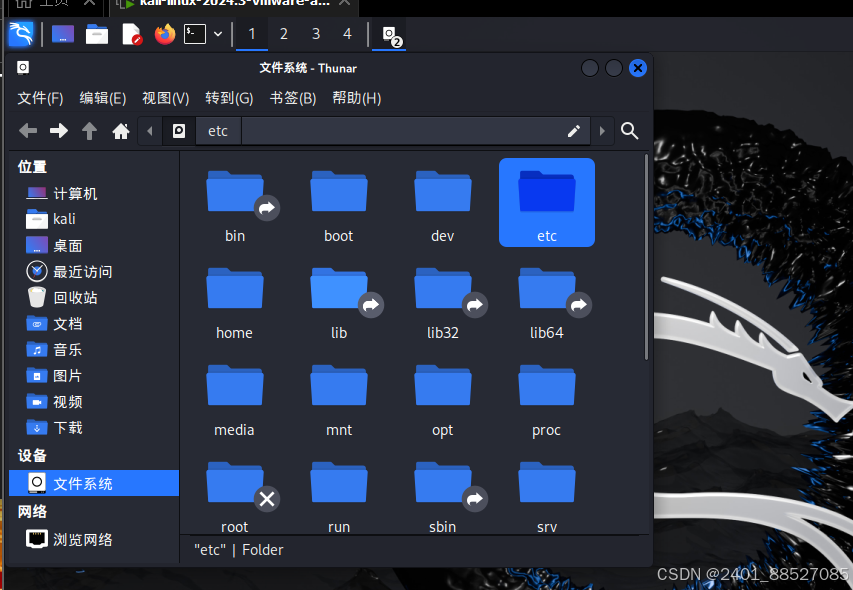Select 浏览网络 under the network section
The height and width of the screenshot is (590, 853).
tap(82, 539)
